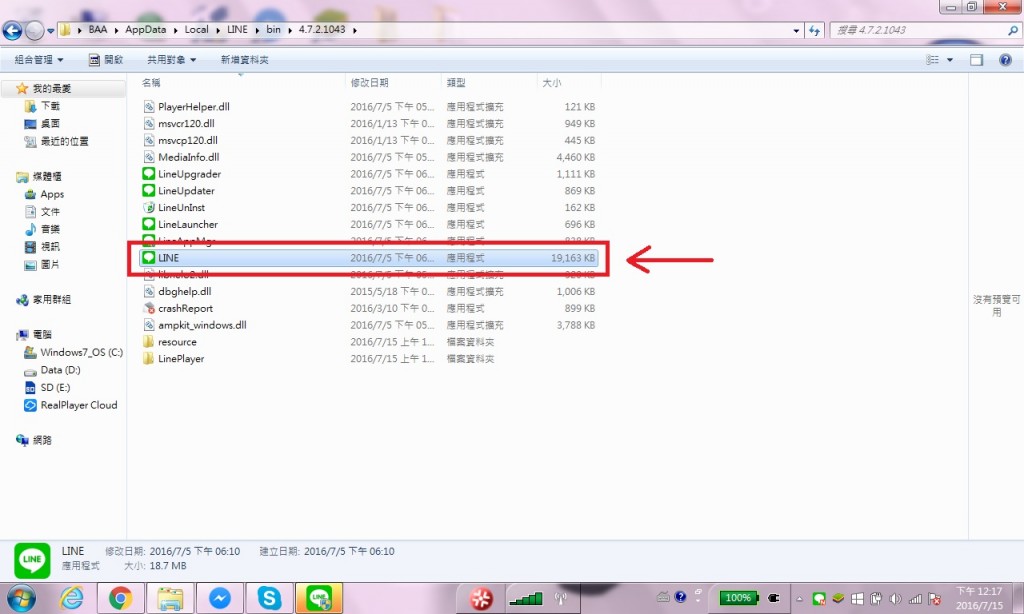This screenshot has width=1024, height=614.
Task: Launch Internet Explorer from taskbar
Action: (71, 598)
